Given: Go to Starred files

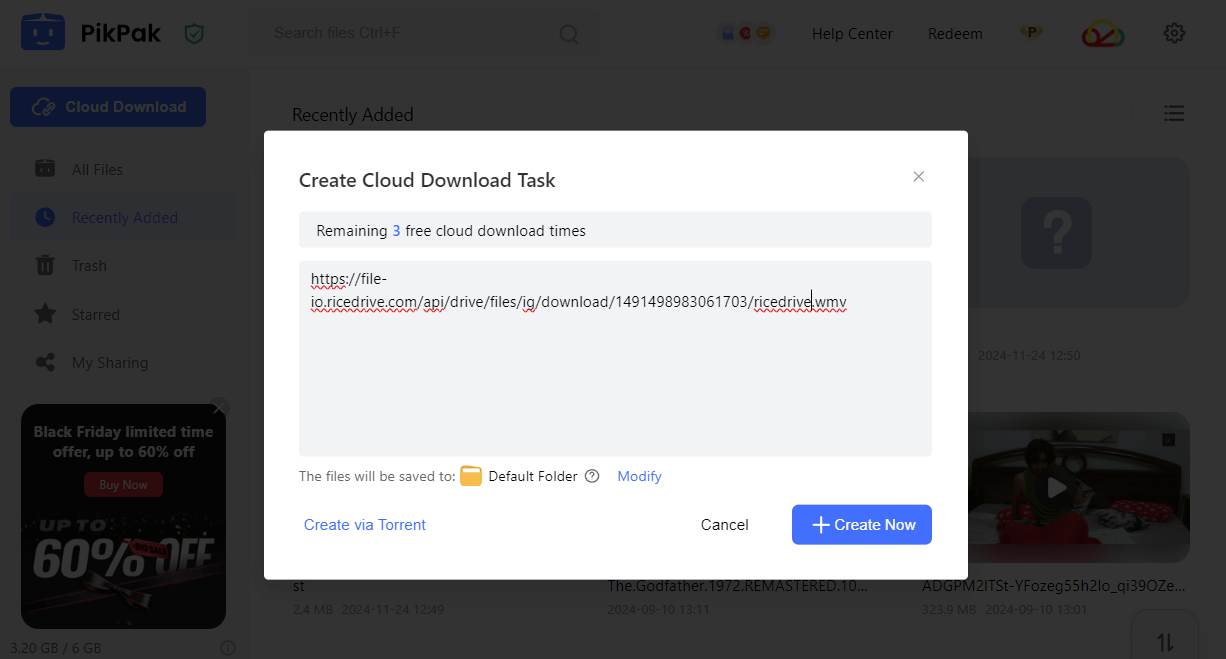Looking at the screenshot, I should (x=95, y=314).
